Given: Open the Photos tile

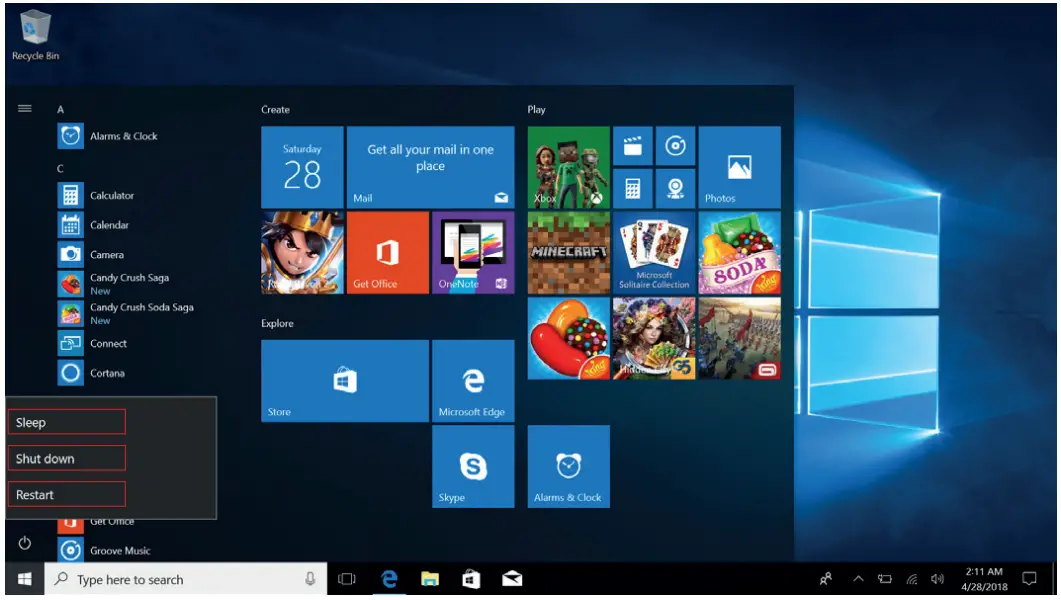Looking at the screenshot, I should tap(739, 167).
